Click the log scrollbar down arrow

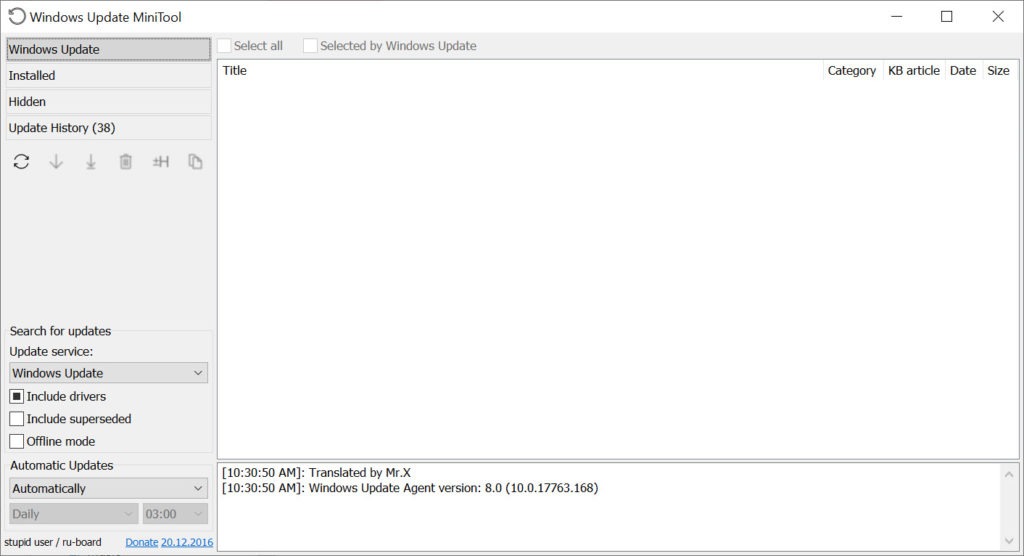(1009, 541)
